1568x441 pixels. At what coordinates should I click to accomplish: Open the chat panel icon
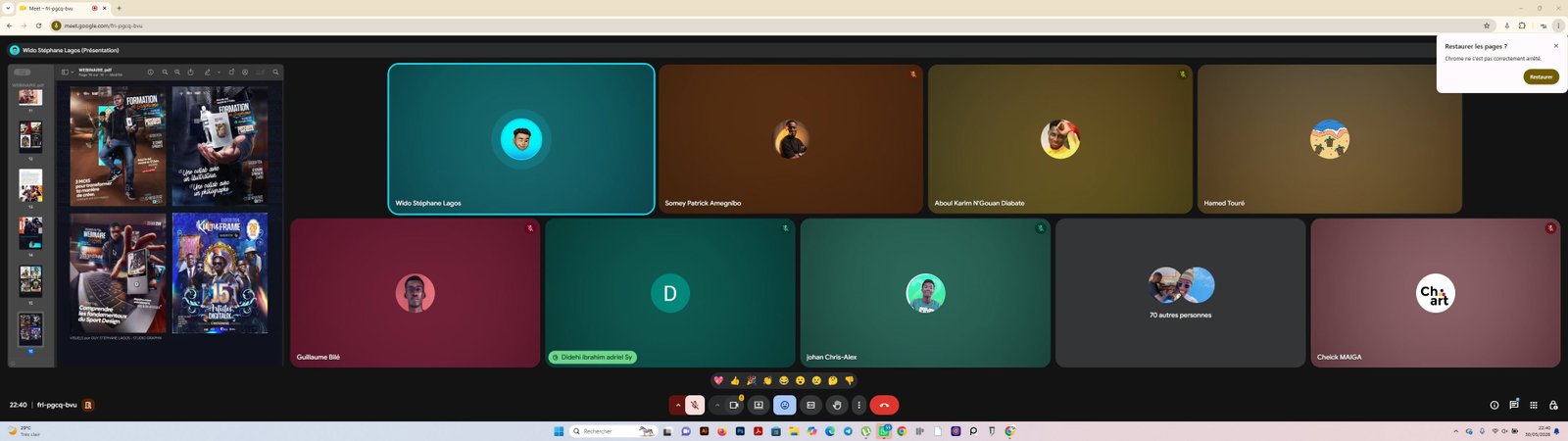coord(1514,405)
